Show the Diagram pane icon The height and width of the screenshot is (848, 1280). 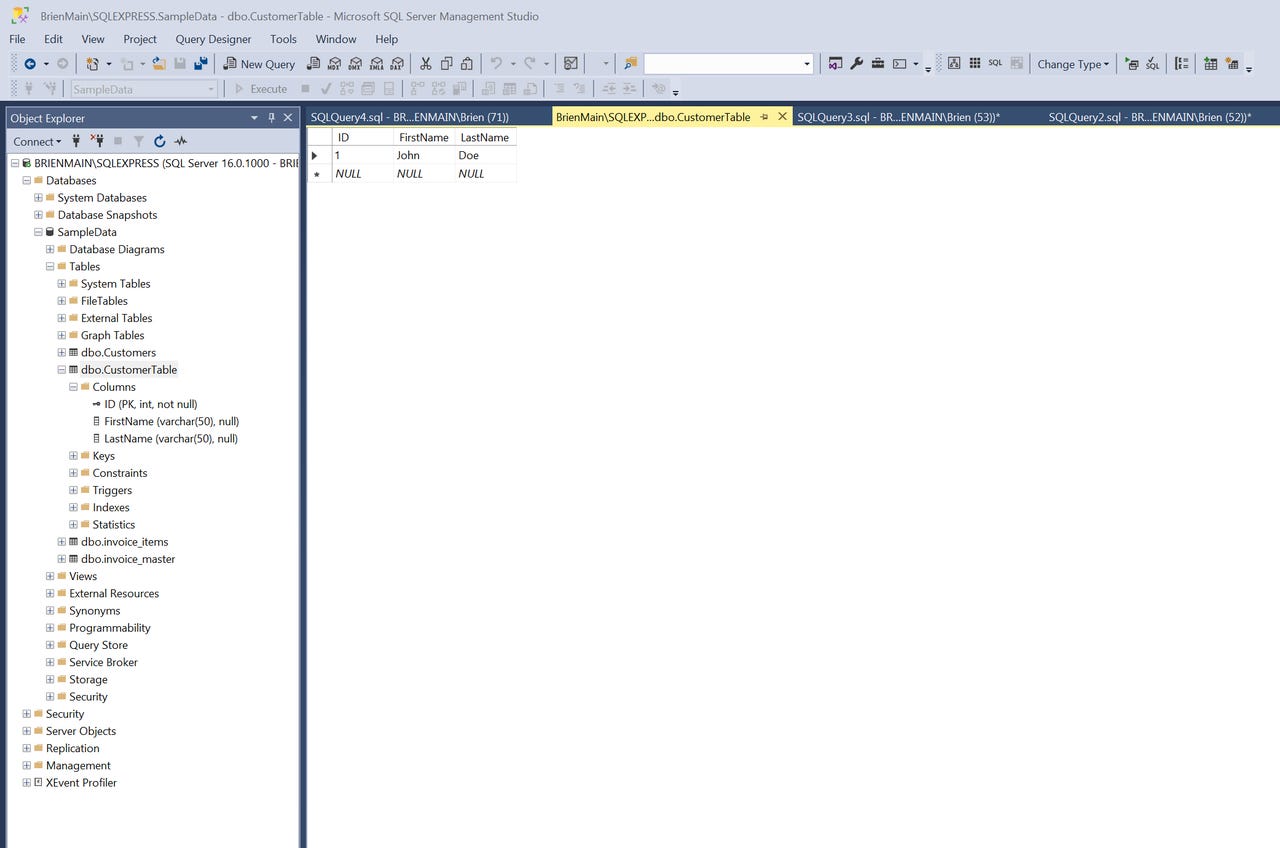[954, 64]
